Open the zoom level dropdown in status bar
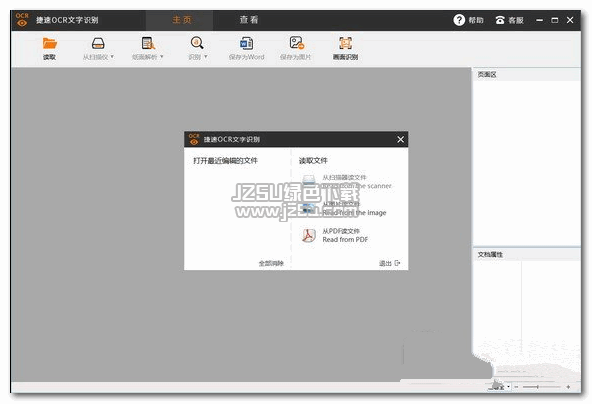Viewport: 592px width, 404px height. (508, 387)
